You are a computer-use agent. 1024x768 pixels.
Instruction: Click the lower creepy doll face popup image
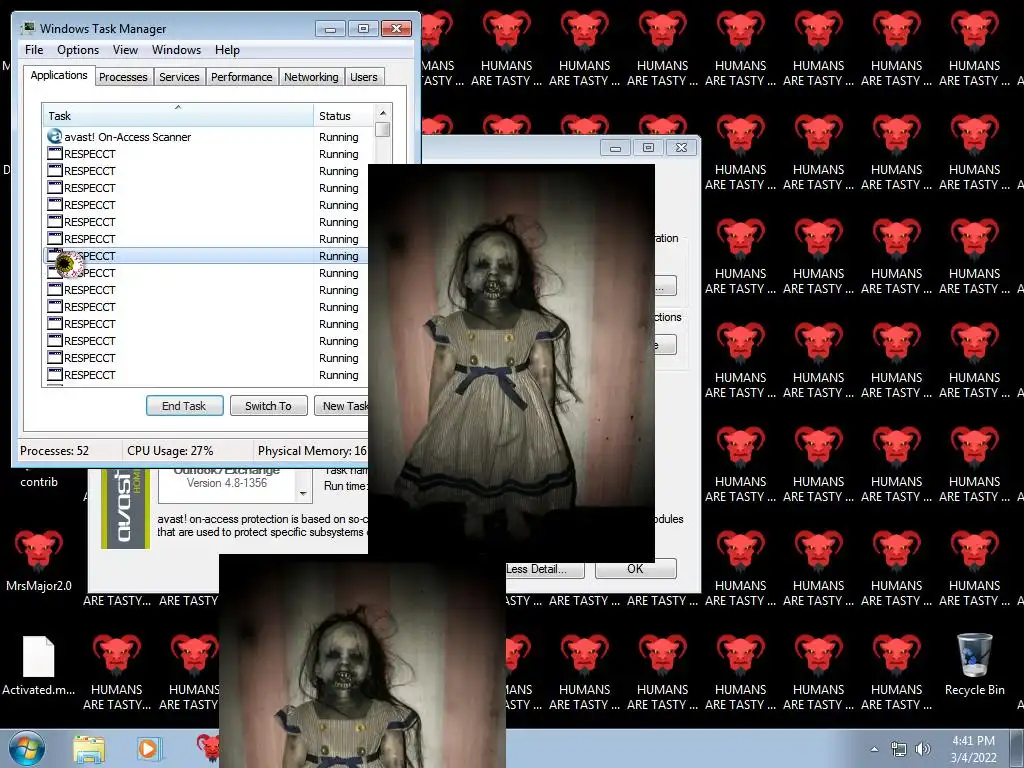point(362,661)
